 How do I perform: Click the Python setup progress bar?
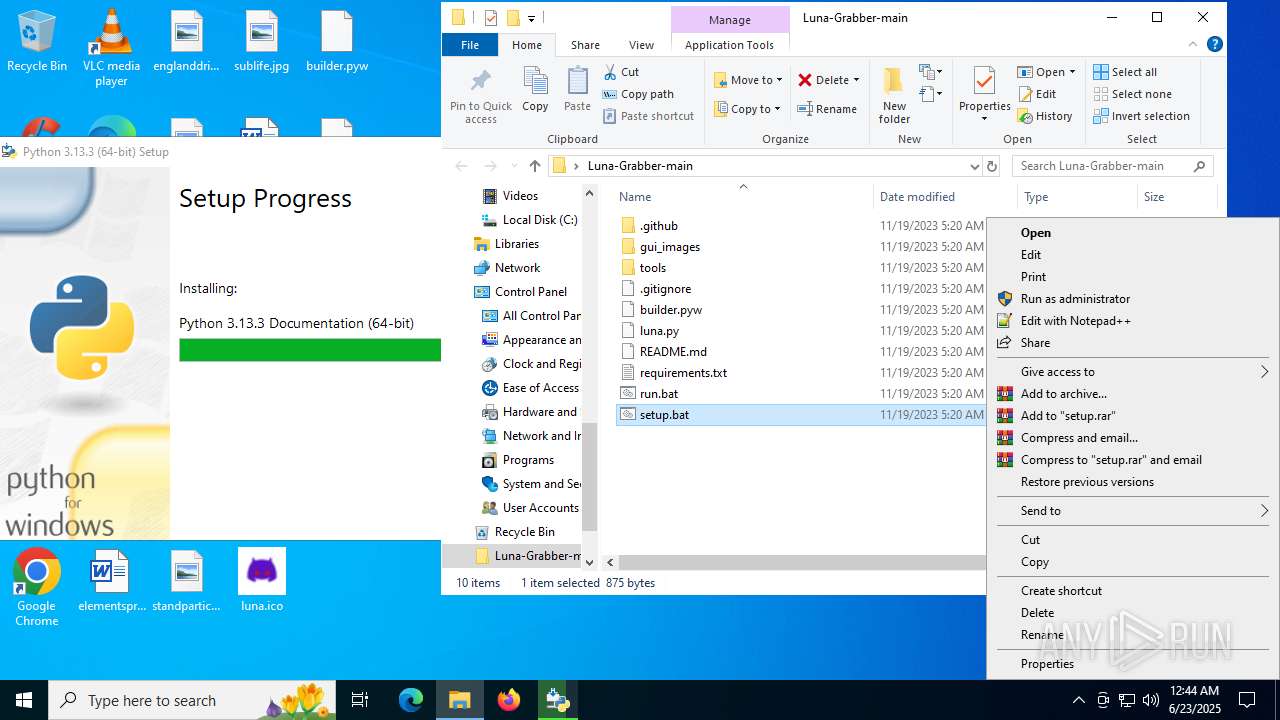pos(310,350)
